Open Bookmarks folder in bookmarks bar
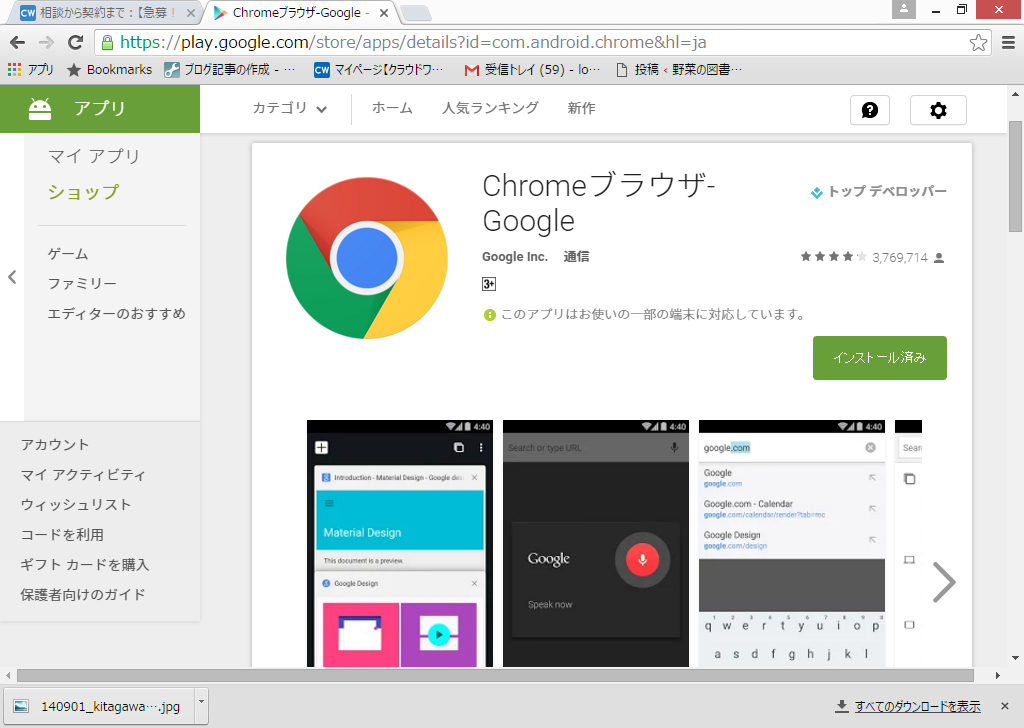This screenshot has width=1024, height=728. [x=109, y=69]
